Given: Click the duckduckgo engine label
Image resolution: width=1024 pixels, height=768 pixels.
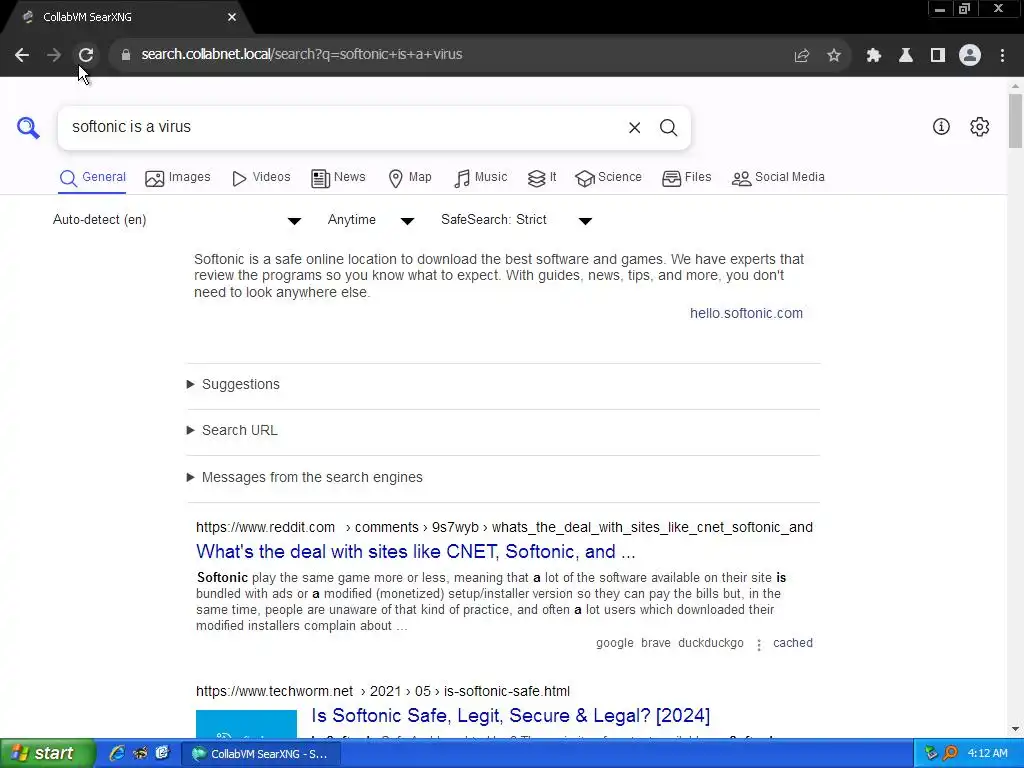Looking at the screenshot, I should click(711, 643).
